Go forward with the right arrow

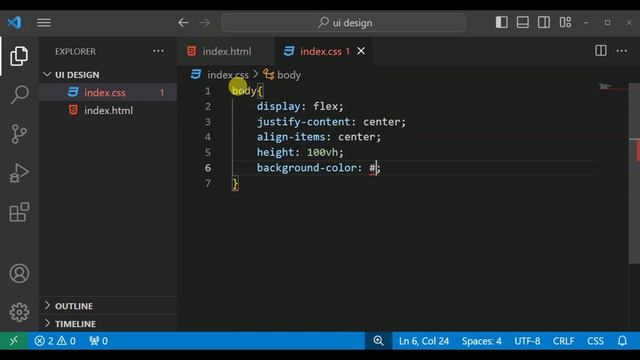pos(205,22)
